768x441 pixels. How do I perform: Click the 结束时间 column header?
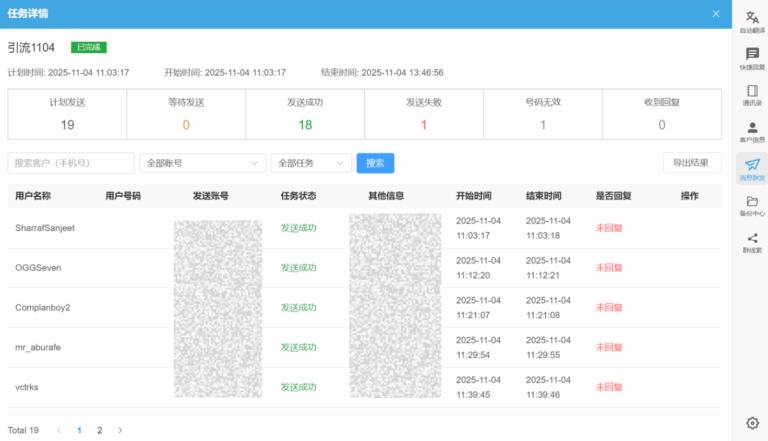pyautogui.click(x=544, y=196)
